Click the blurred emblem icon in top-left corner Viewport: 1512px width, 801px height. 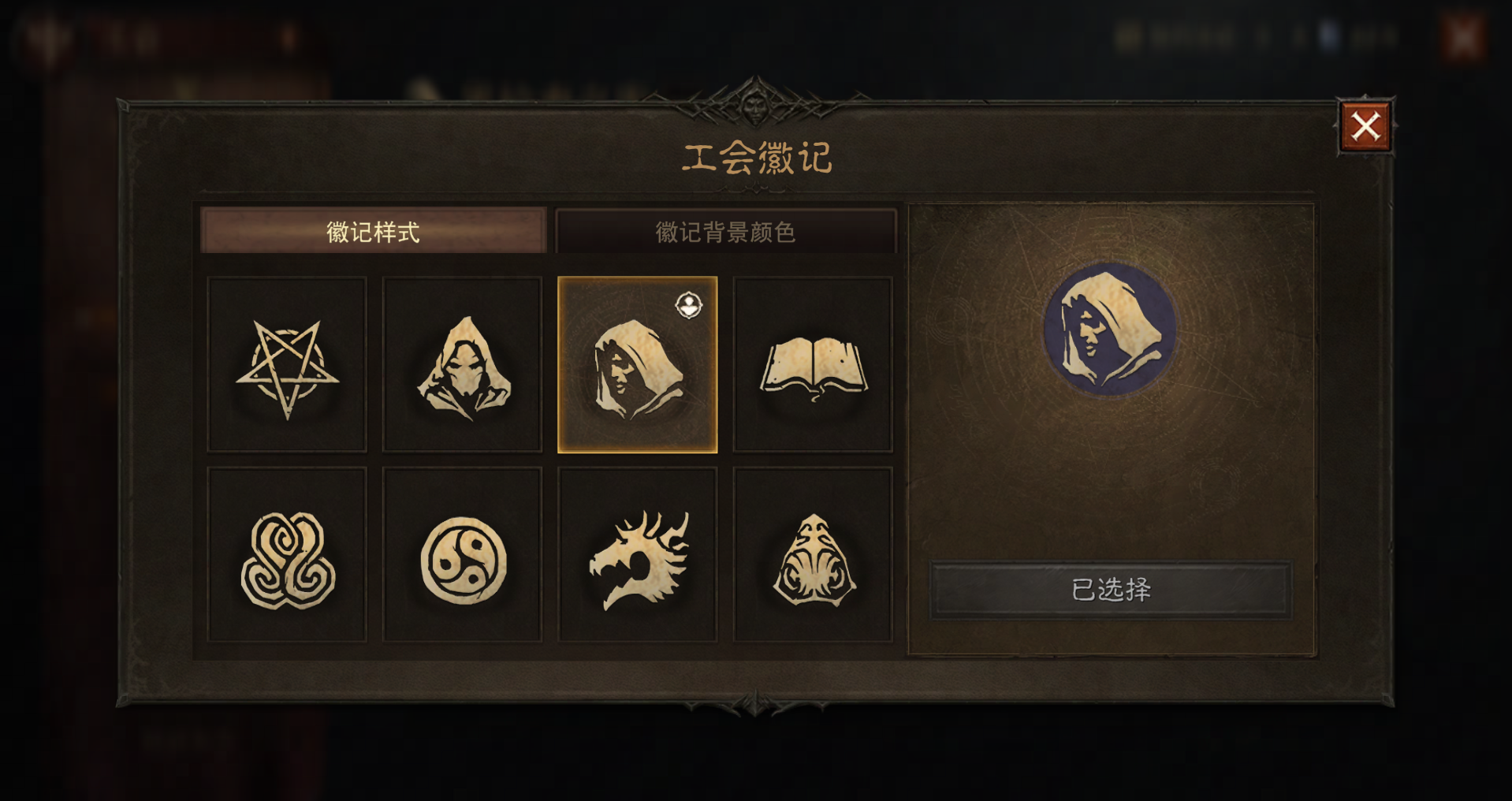pos(46,39)
